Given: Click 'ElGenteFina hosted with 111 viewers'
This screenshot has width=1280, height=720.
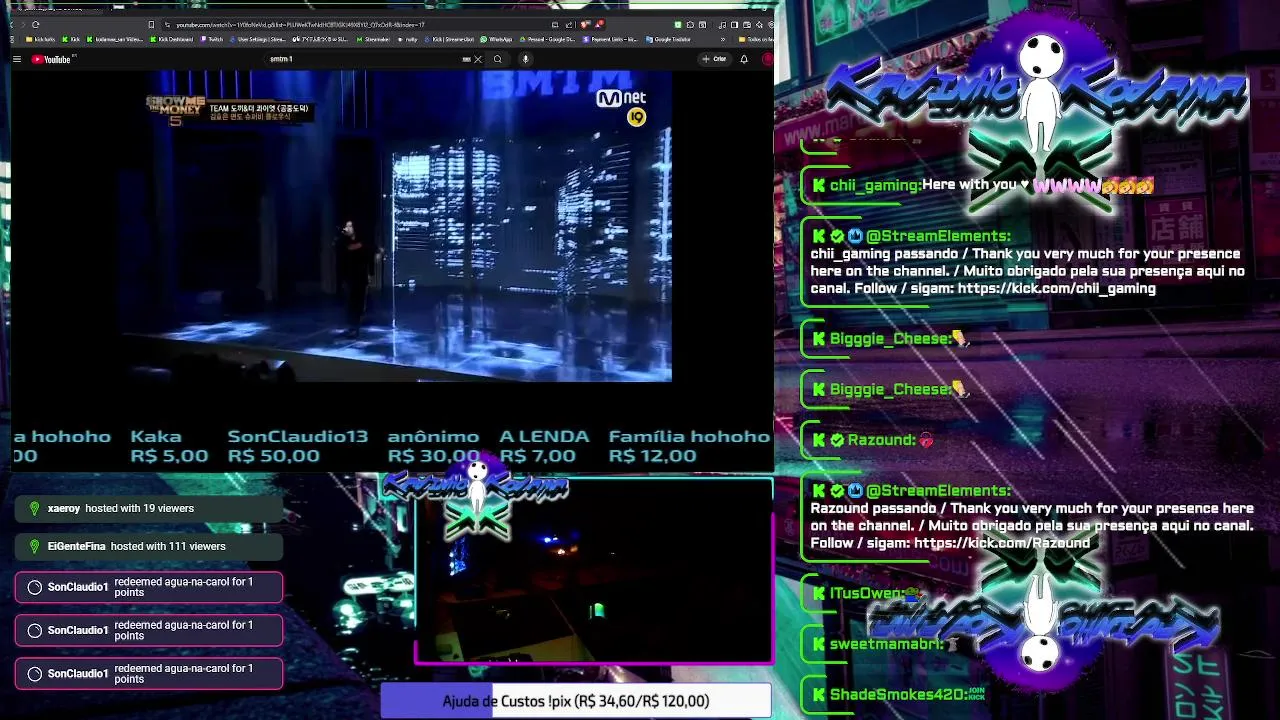Looking at the screenshot, I should click(149, 546).
